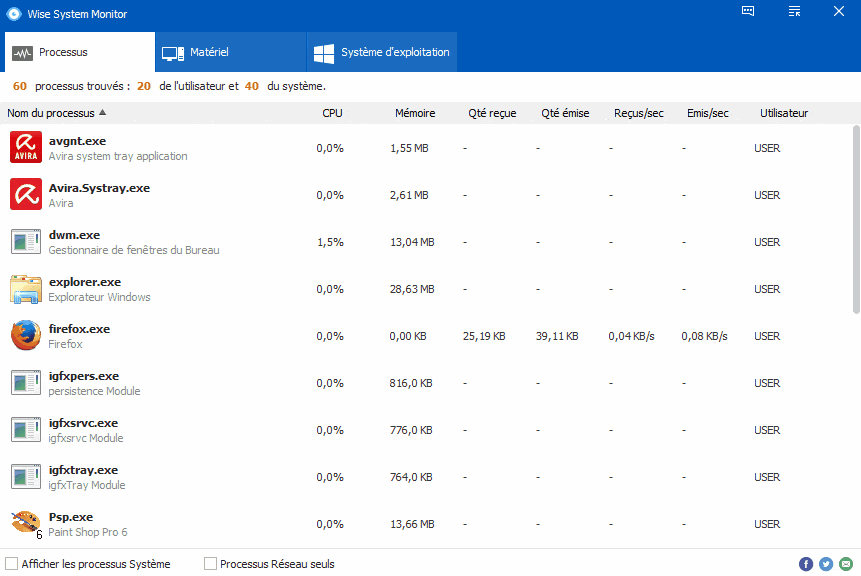
Task: Click the igfxtray.exe process icon
Action: point(26,477)
